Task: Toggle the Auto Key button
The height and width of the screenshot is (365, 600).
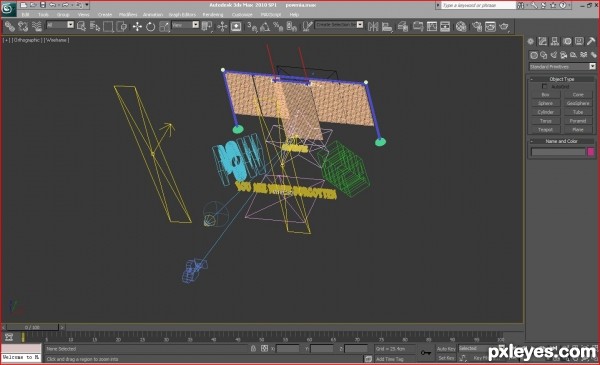Action: tap(446, 349)
